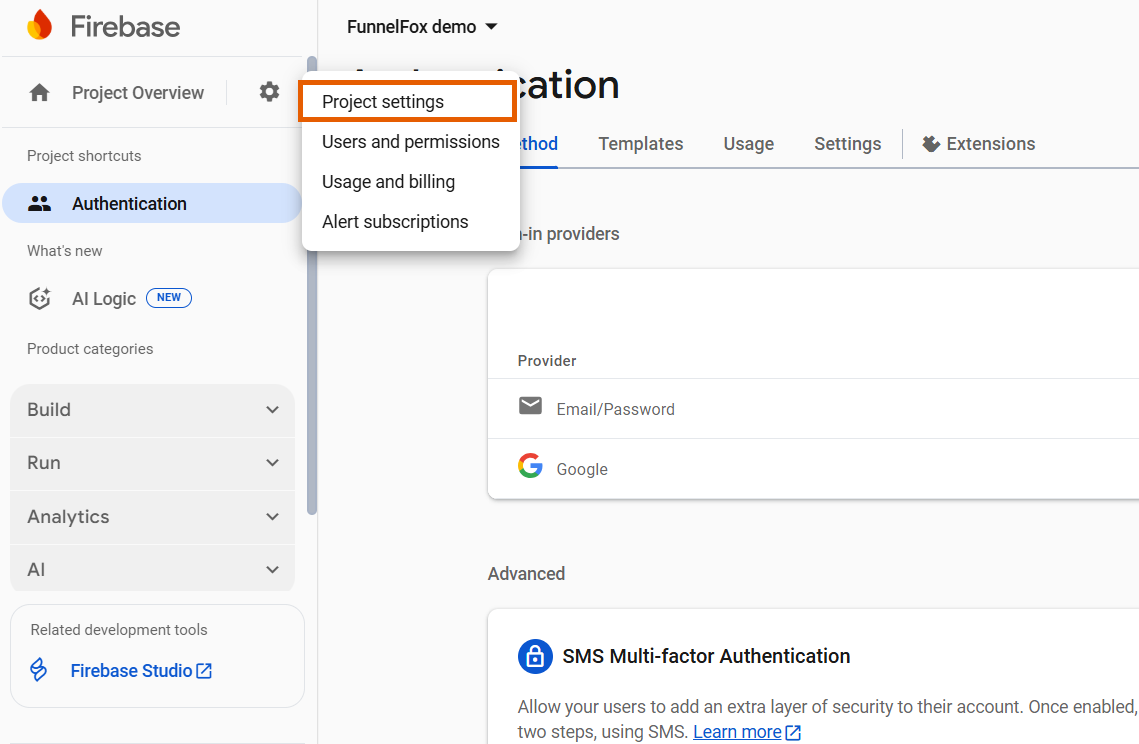Click the Advanced section label

pyautogui.click(x=526, y=574)
